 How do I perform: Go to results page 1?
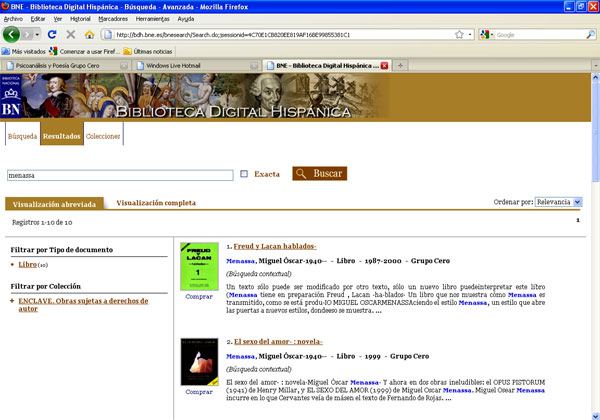click(x=578, y=220)
